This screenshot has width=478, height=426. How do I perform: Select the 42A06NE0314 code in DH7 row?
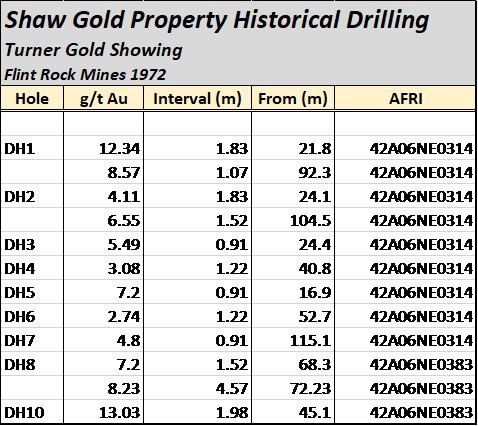[421, 341]
